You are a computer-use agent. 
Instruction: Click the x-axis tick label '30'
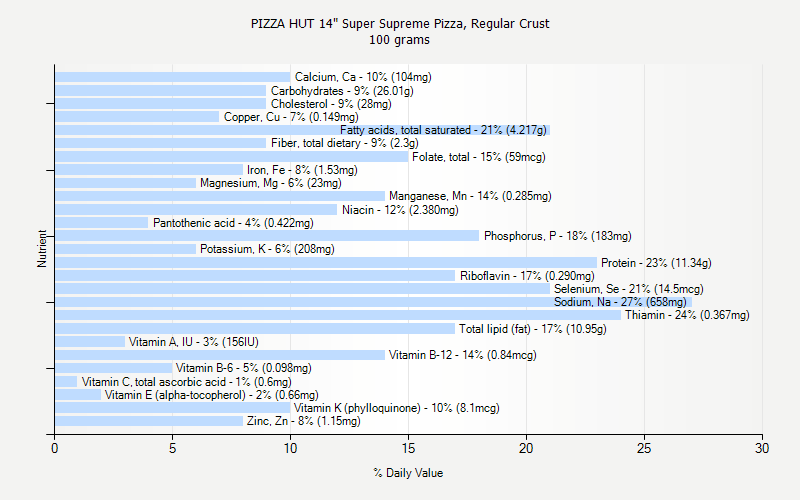pos(762,448)
